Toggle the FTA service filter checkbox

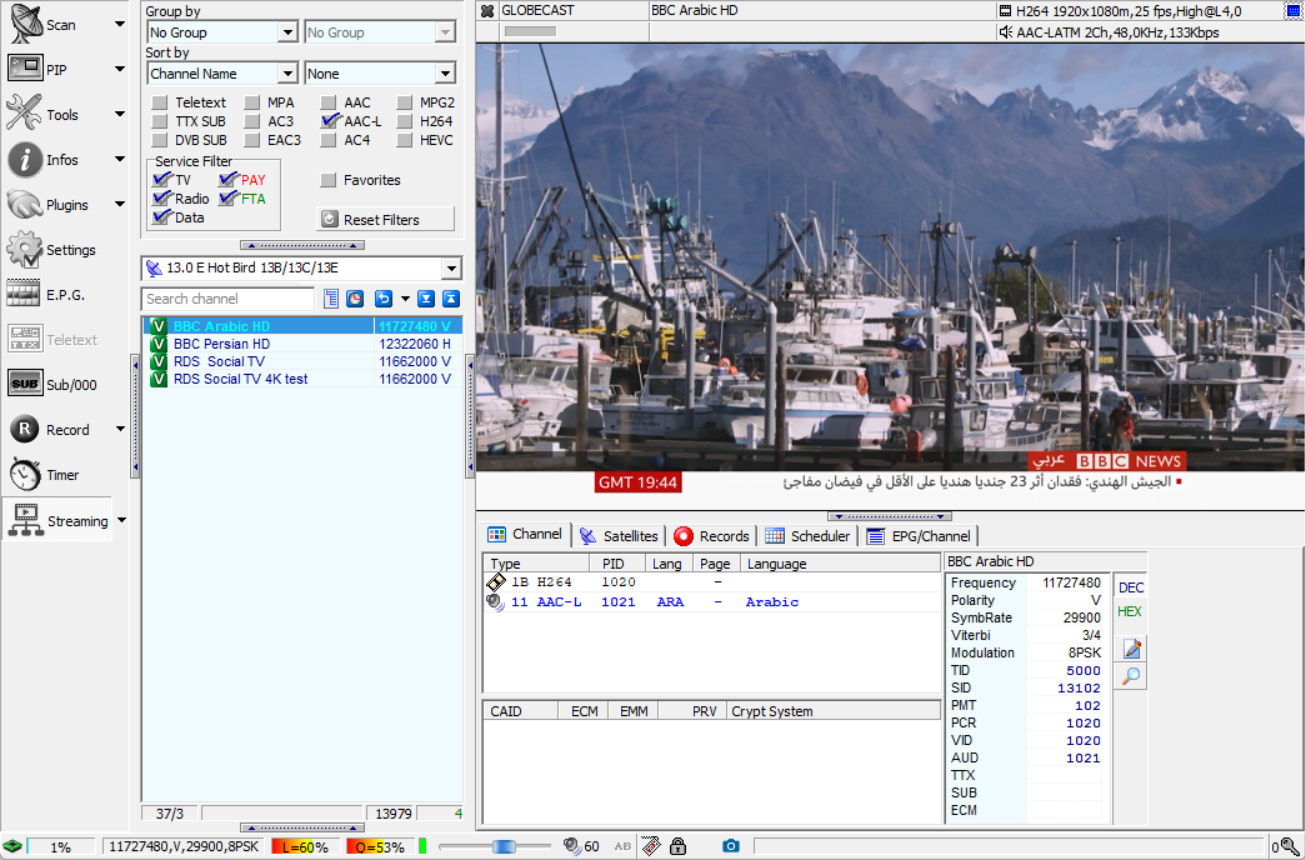tap(227, 199)
